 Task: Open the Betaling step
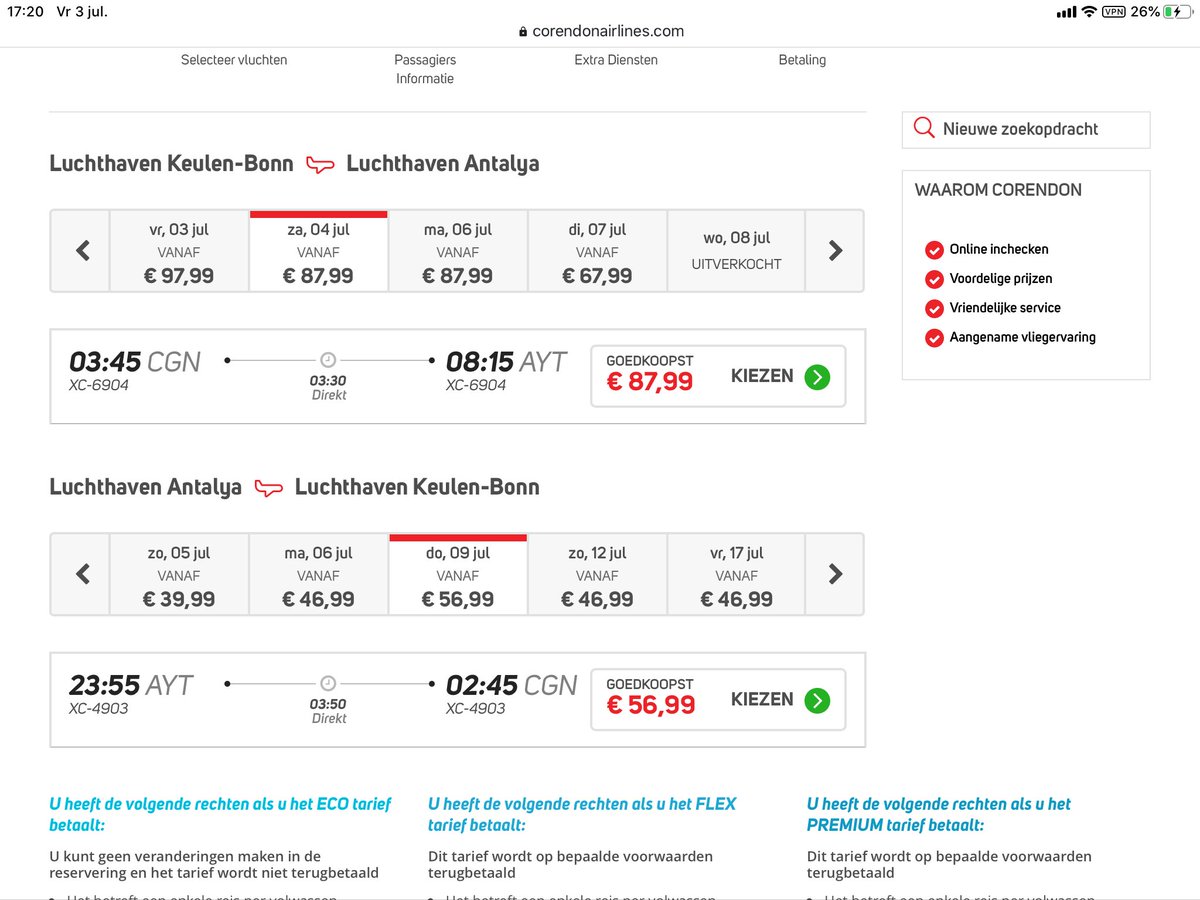click(802, 60)
